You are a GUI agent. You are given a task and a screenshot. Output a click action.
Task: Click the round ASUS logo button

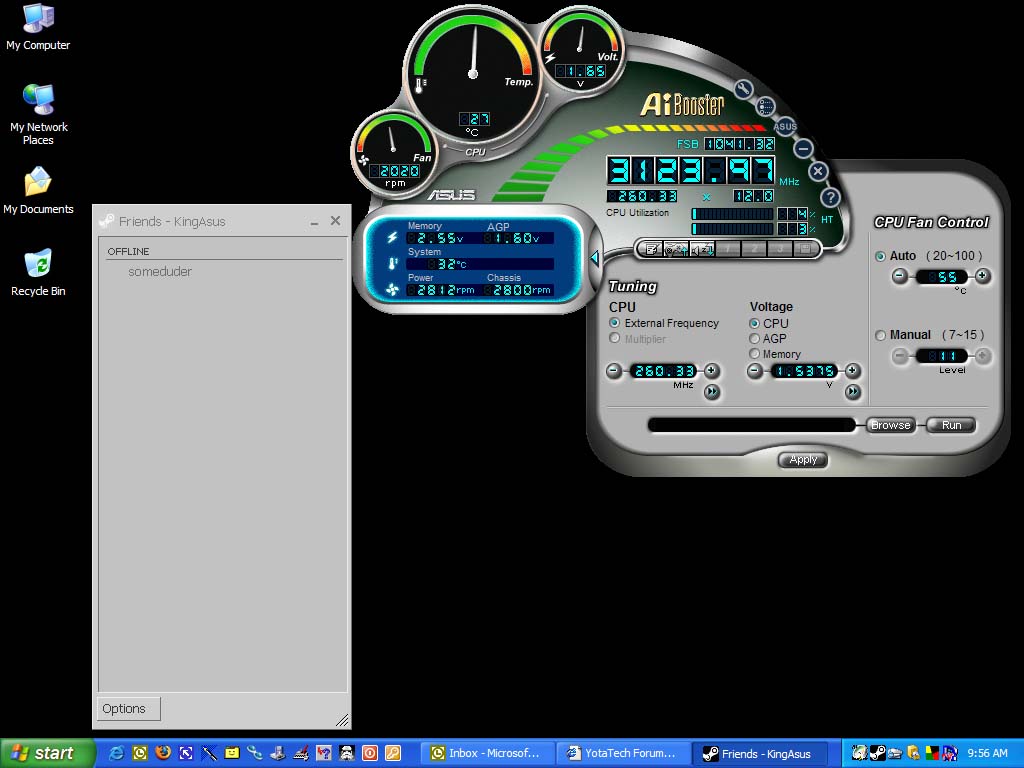click(784, 126)
